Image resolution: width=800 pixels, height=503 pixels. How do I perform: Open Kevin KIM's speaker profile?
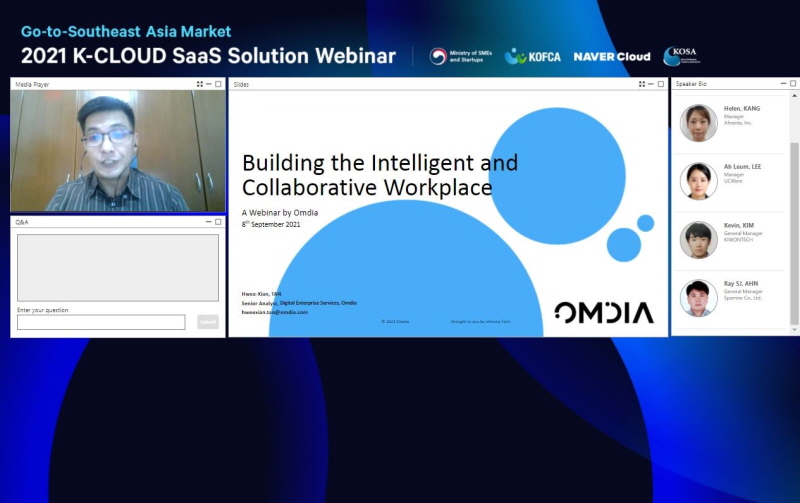[x=698, y=240]
